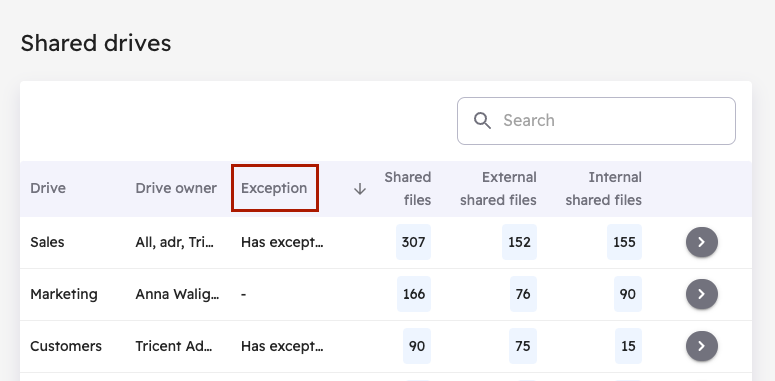Select the Marketing drive name
This screenshot has width=775, height=381.
click(64, 295)
